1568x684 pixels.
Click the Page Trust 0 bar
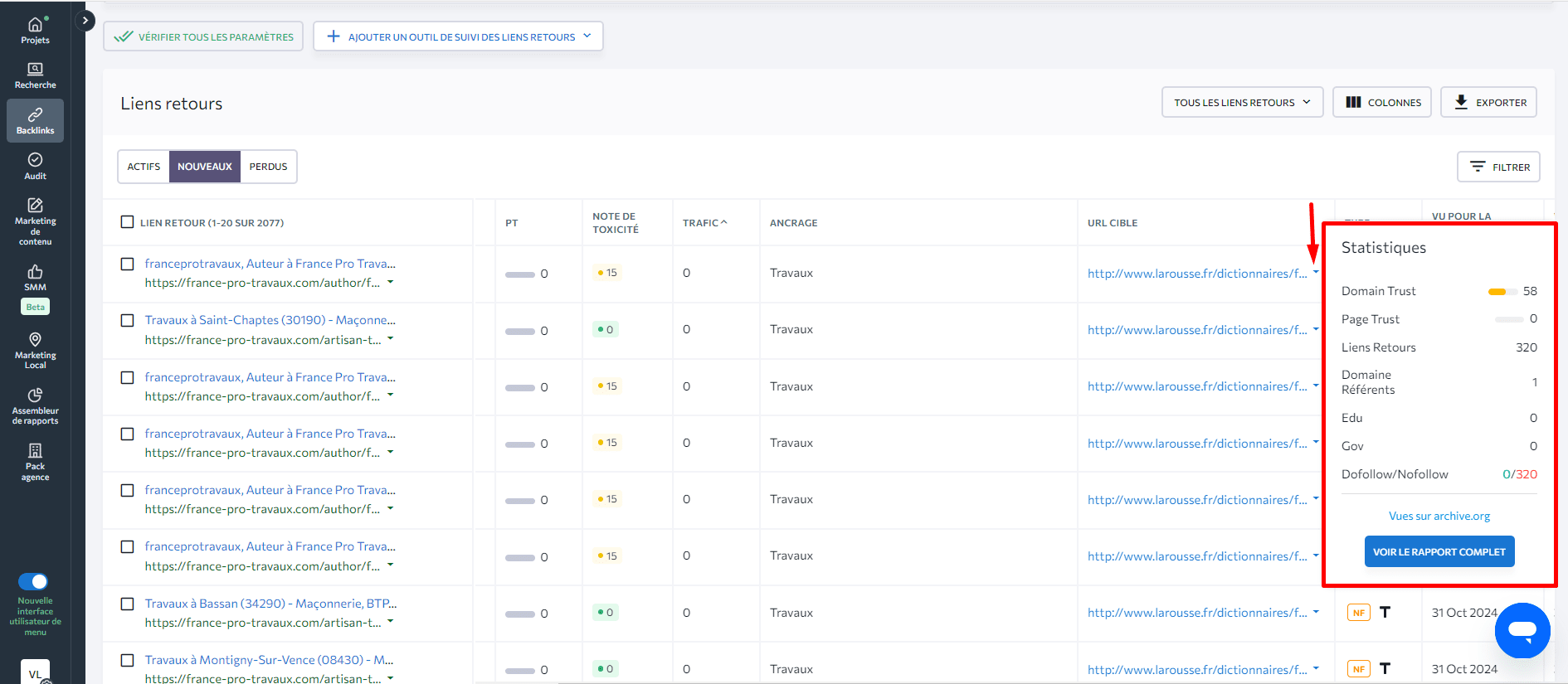pyautogui.click(x=1509, y=319)
